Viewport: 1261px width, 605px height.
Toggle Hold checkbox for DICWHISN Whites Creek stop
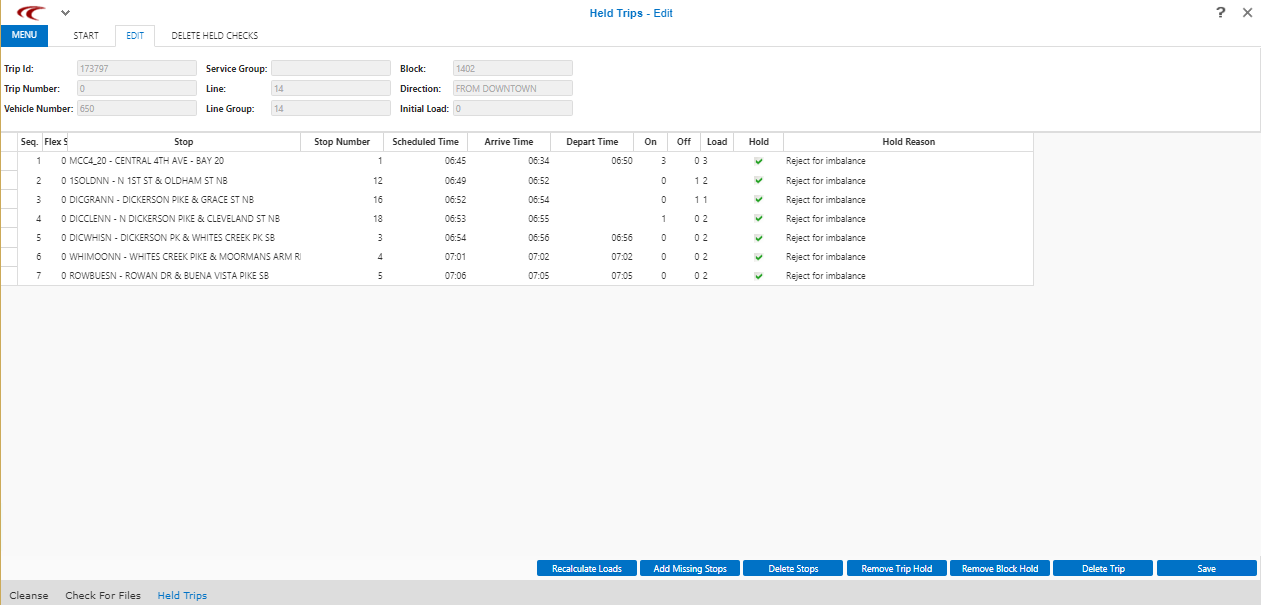click(x=758, y=238)
